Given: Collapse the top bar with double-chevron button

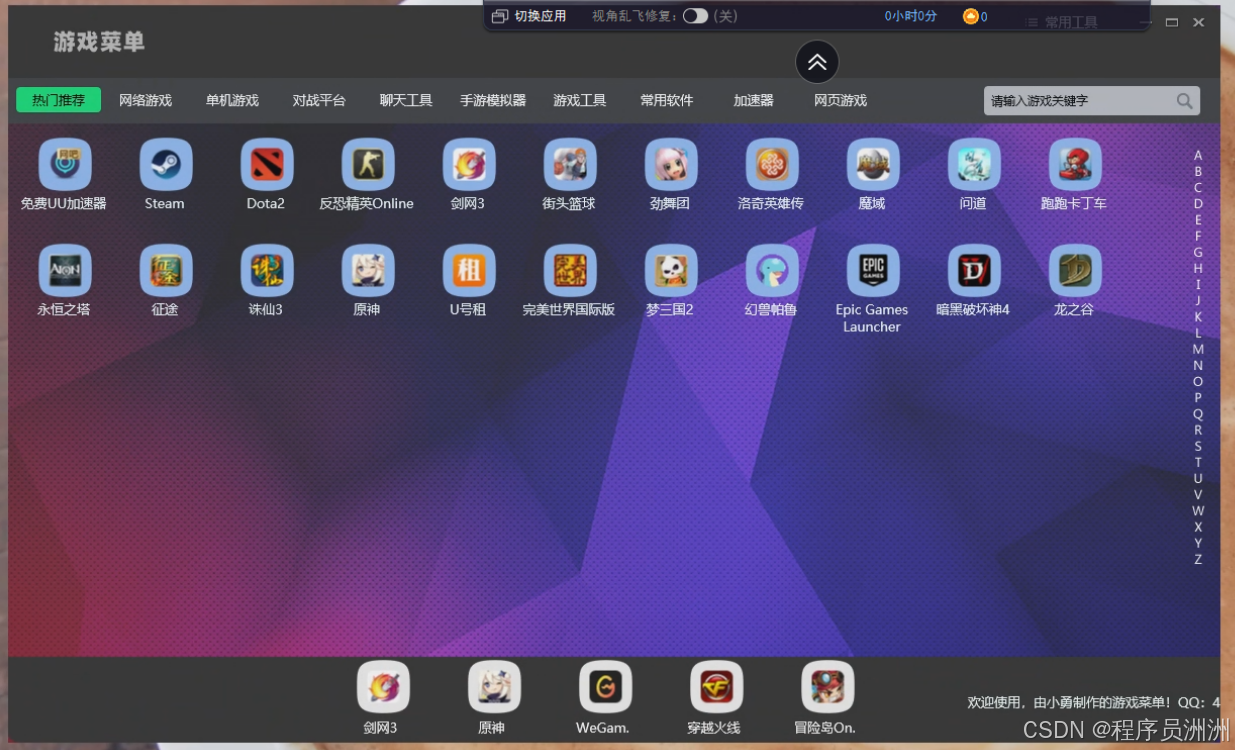Looking at the screenshot, I should (817, 62).
